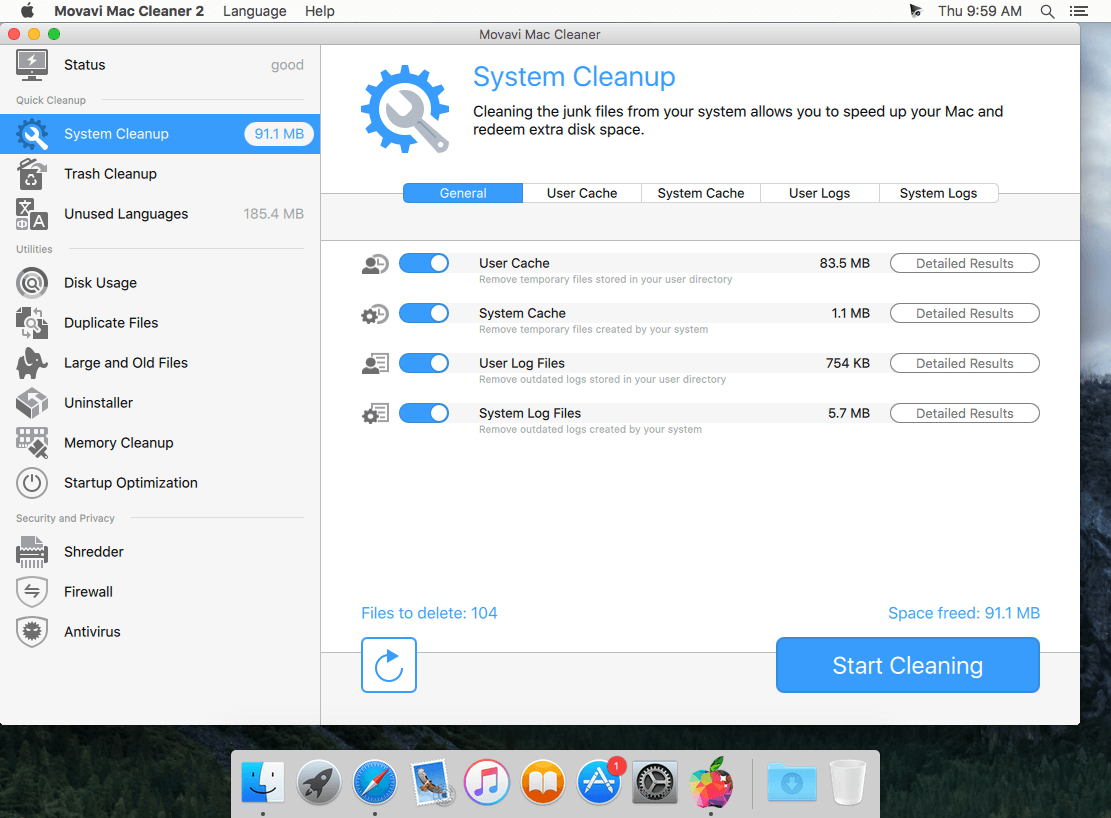Open Launchpad rocket in the dock

[x=319, y=783]
